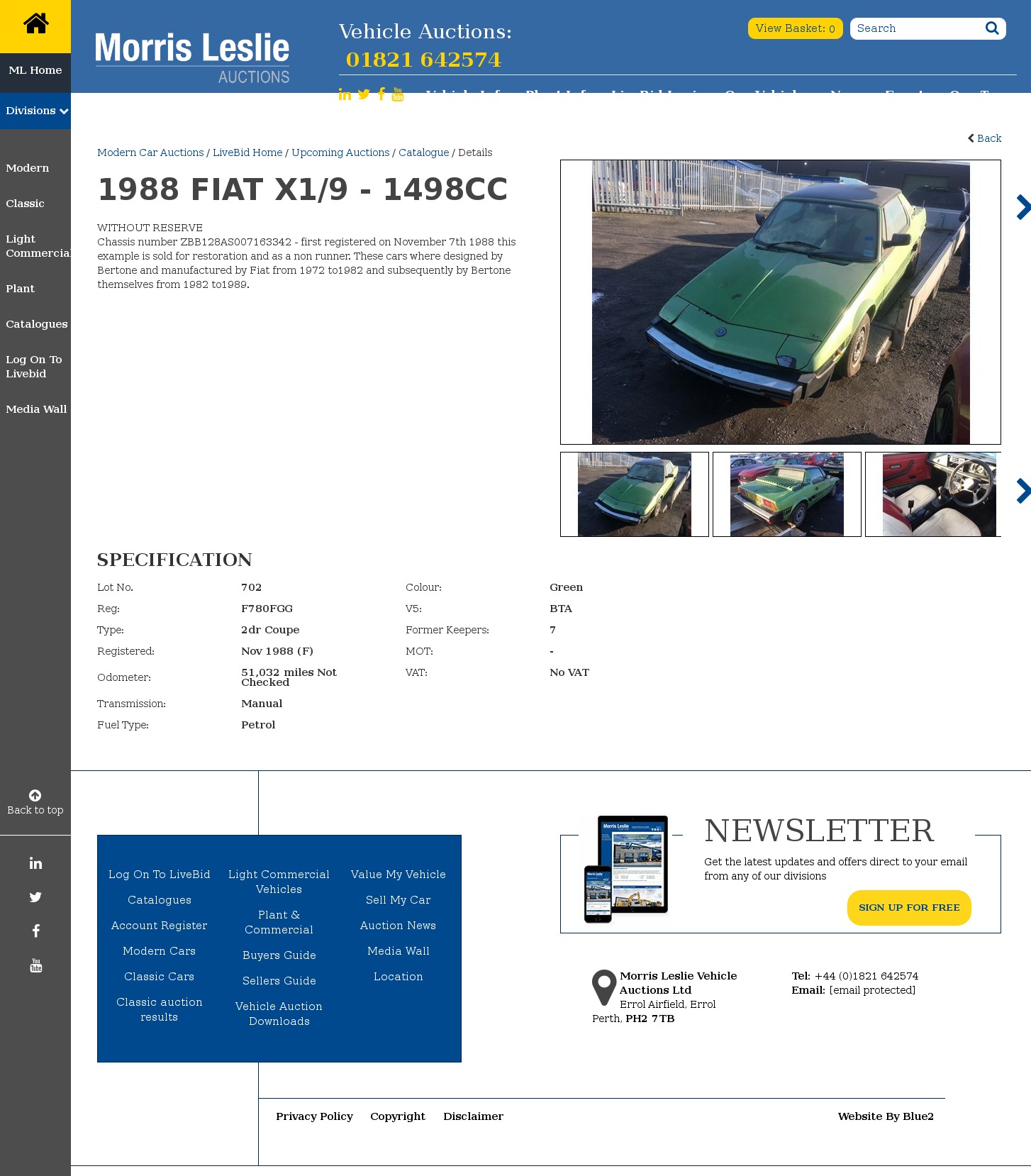1031x1176 pixels.
Task: Open Copyright link
Action: click(x=398, y=1116)
